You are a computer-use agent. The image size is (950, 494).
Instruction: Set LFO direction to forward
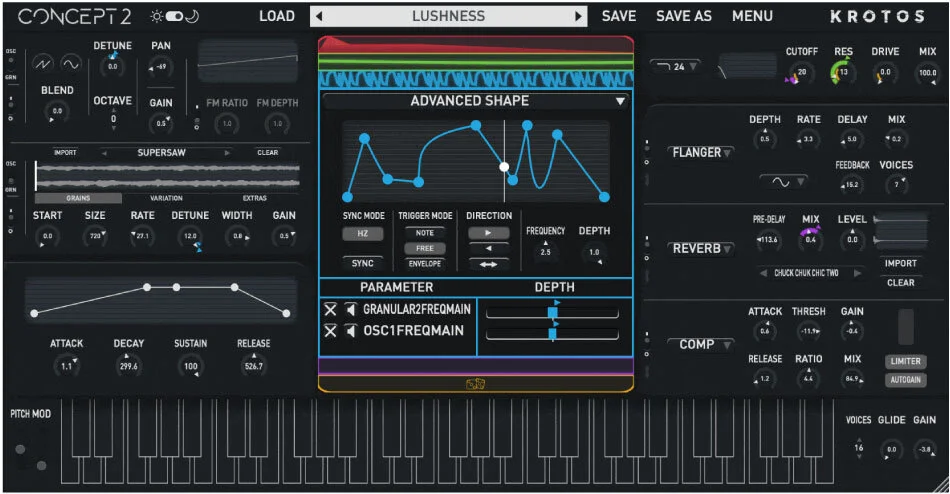point(488,233)
